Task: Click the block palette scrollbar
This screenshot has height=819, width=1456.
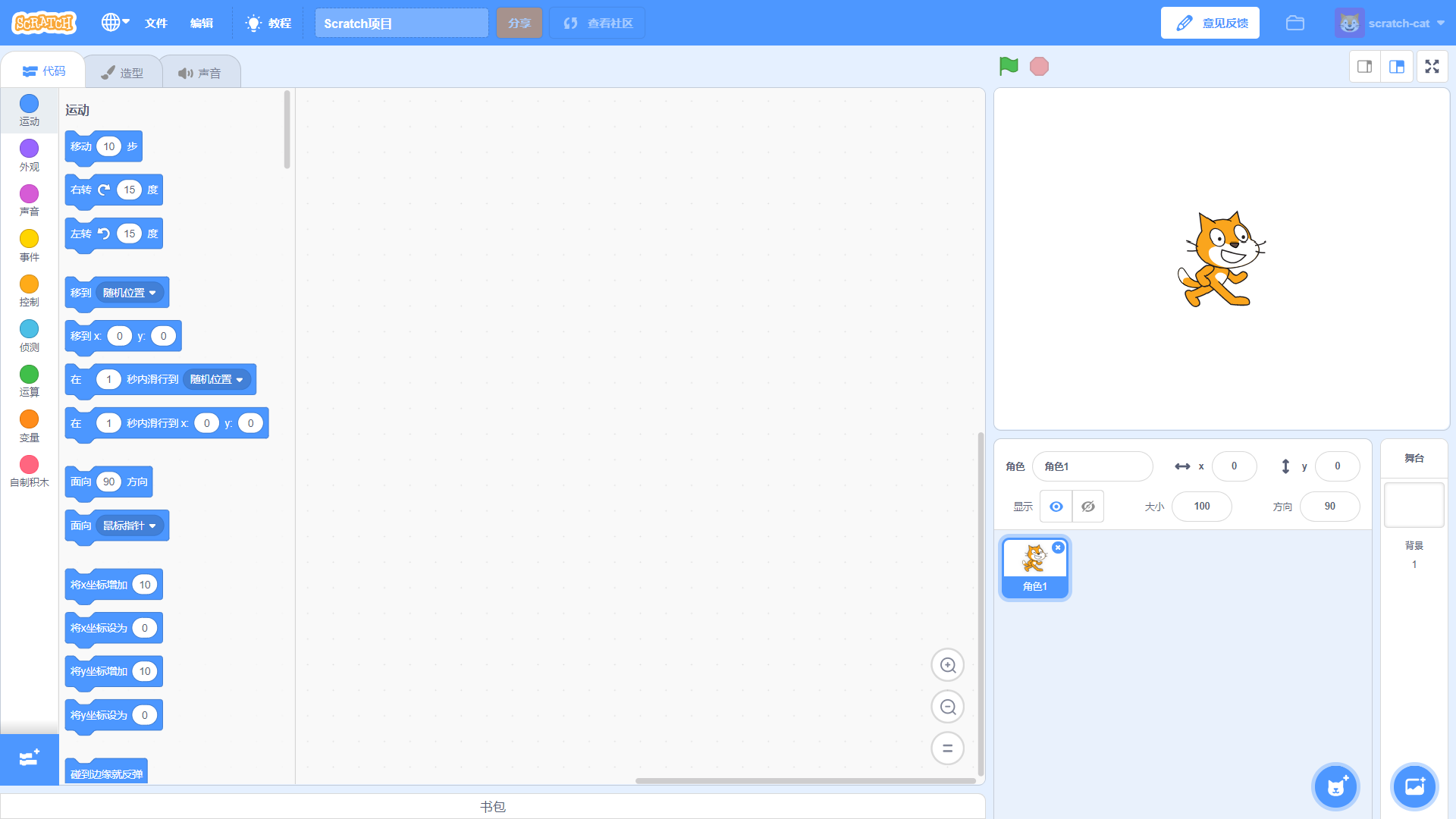Action: [287, 130]
